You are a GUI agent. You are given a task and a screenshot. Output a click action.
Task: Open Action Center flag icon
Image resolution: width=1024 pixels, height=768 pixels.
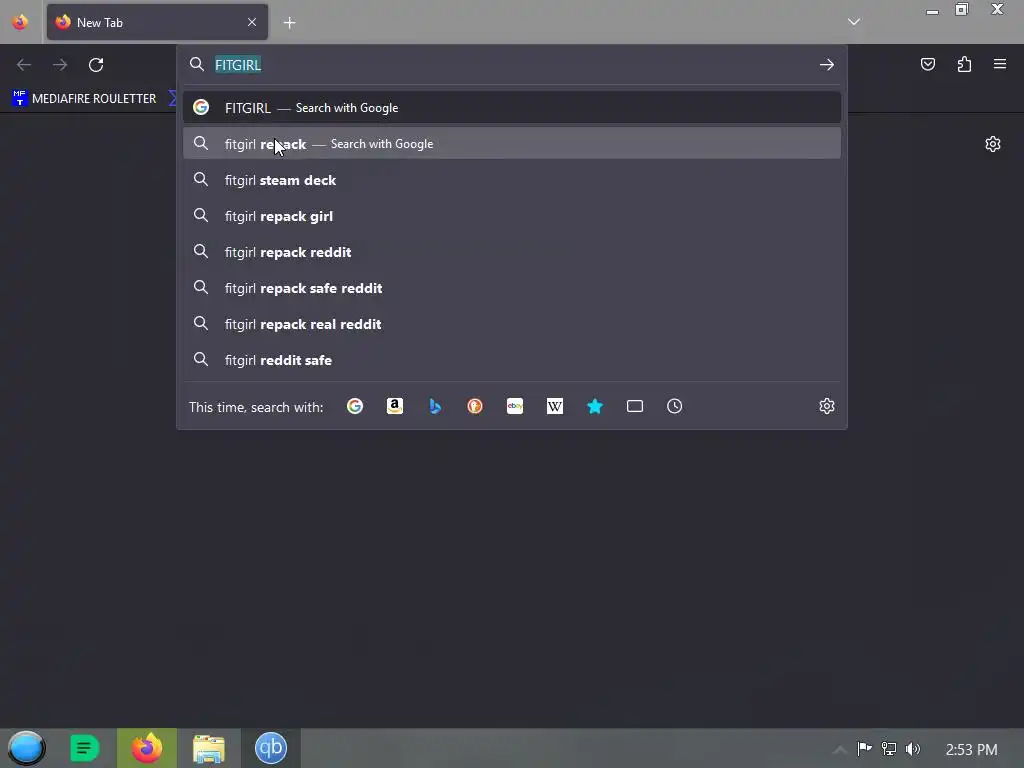(x=865, y=748)
